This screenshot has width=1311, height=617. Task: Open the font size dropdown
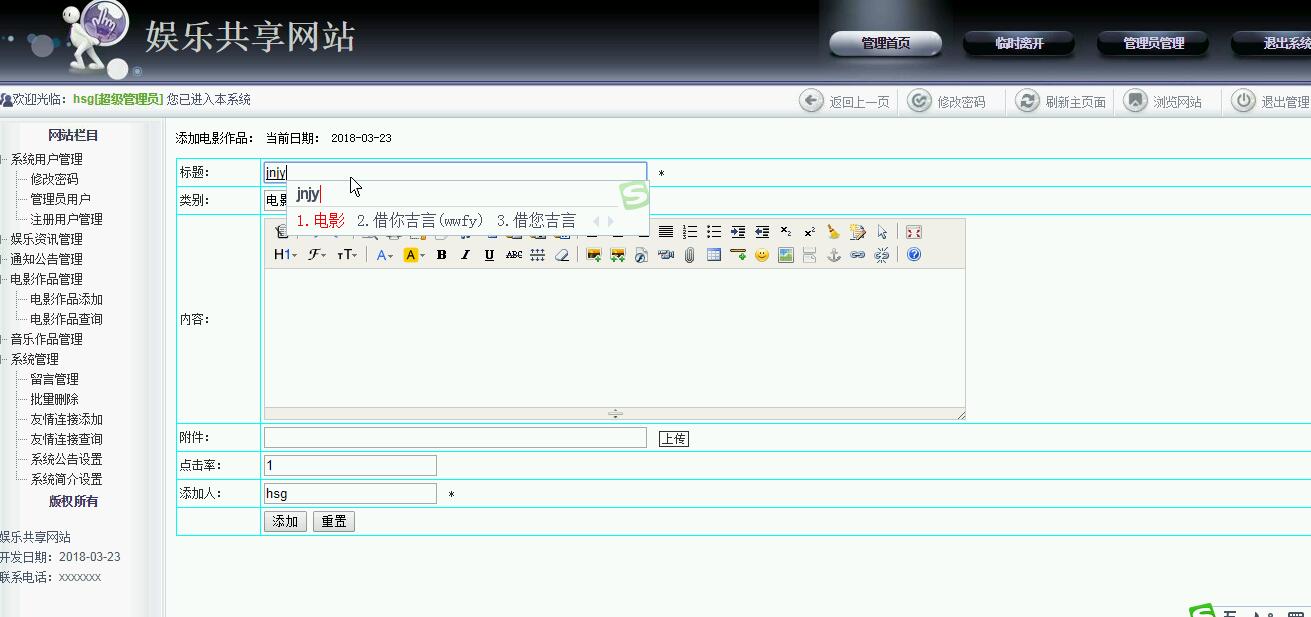(347, 255)
